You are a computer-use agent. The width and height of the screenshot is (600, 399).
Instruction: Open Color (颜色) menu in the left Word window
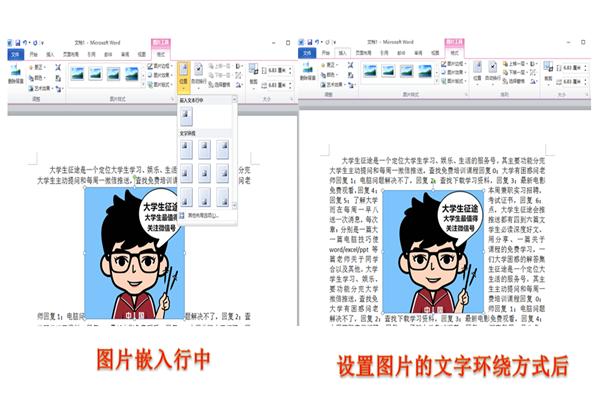(x=38, y=78)
